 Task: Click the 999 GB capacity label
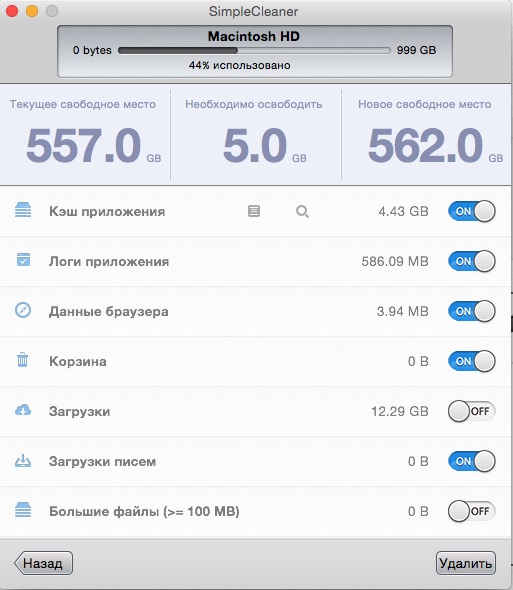416,50
